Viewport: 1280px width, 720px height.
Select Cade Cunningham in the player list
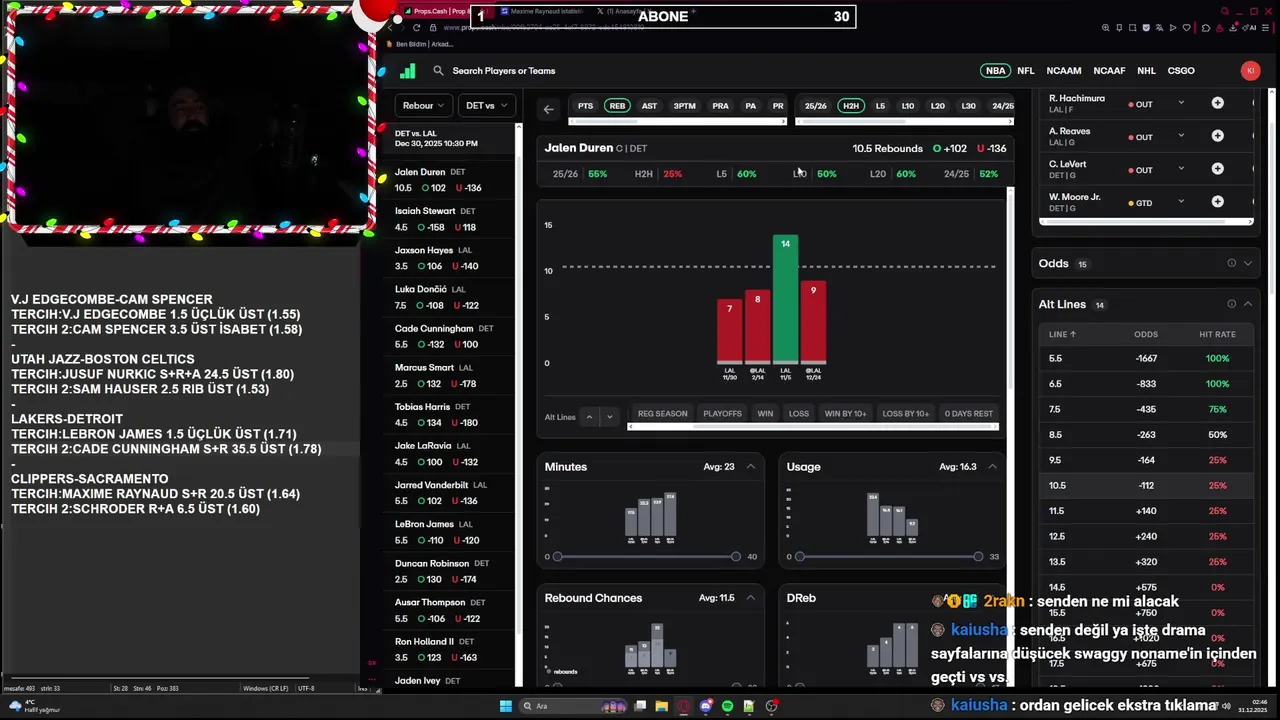(448, 336)
